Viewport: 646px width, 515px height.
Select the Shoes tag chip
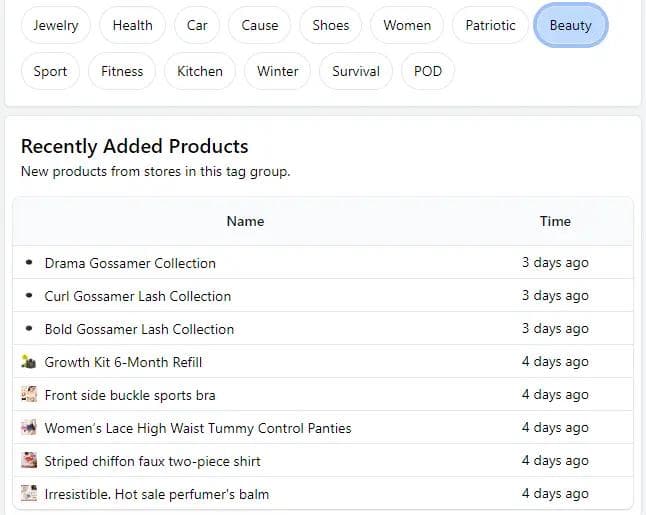[330, 25]
